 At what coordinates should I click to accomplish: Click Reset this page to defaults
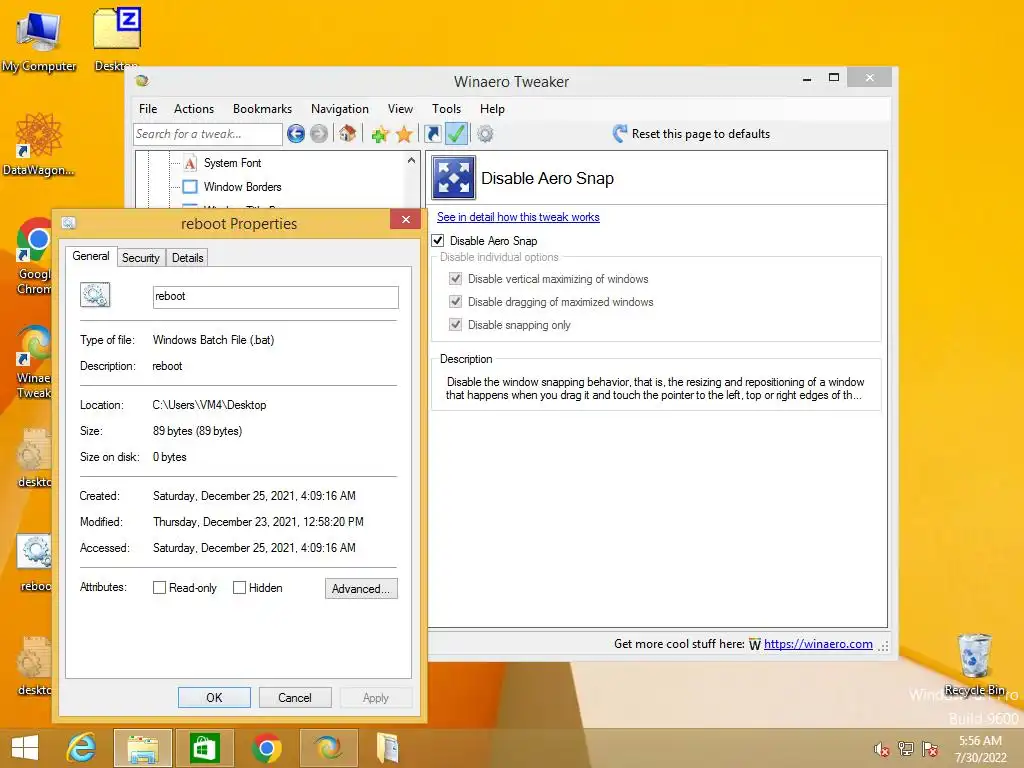pos(692,134)
